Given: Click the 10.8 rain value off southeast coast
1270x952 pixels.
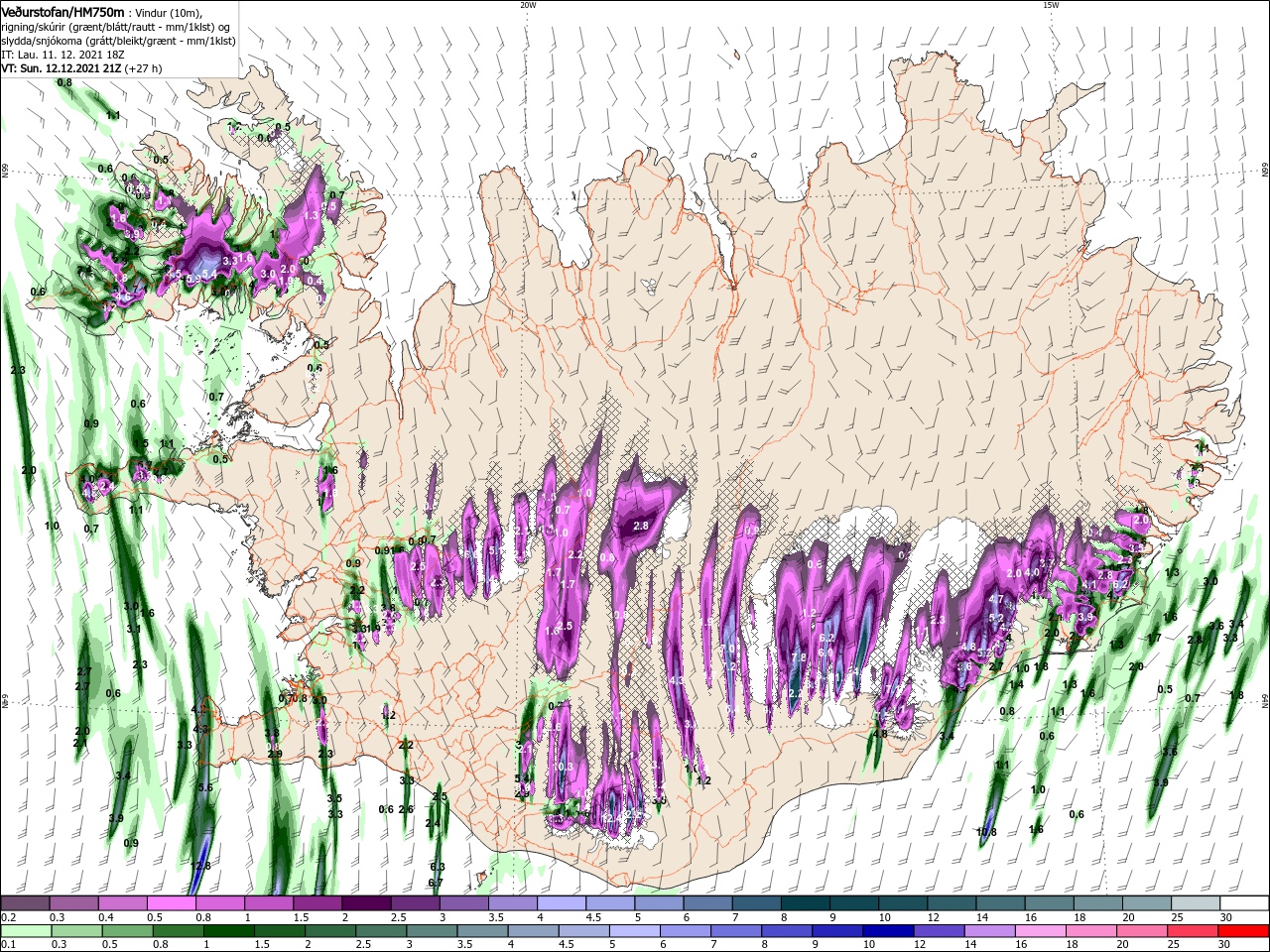Looking at the screenshot, I should click(986, 832).
